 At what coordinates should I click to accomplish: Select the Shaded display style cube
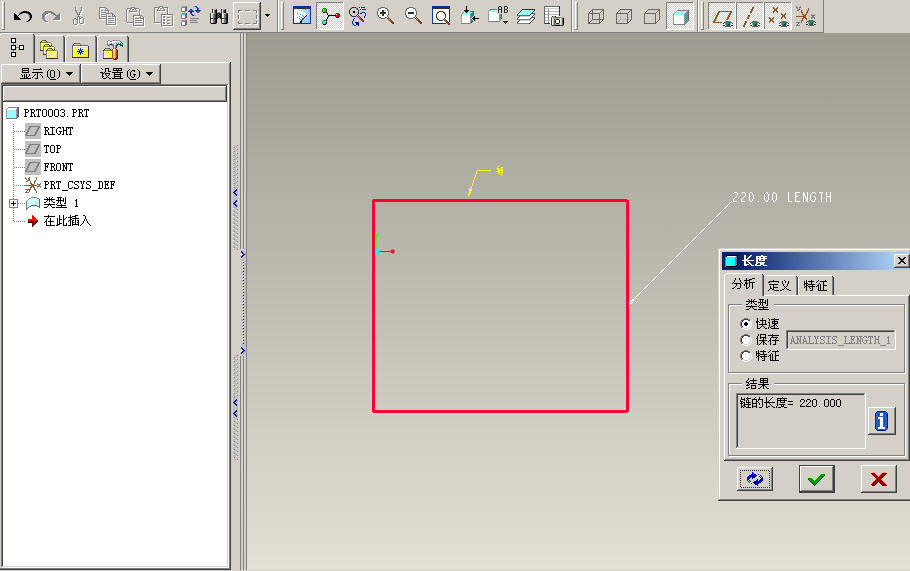point(680,16)
